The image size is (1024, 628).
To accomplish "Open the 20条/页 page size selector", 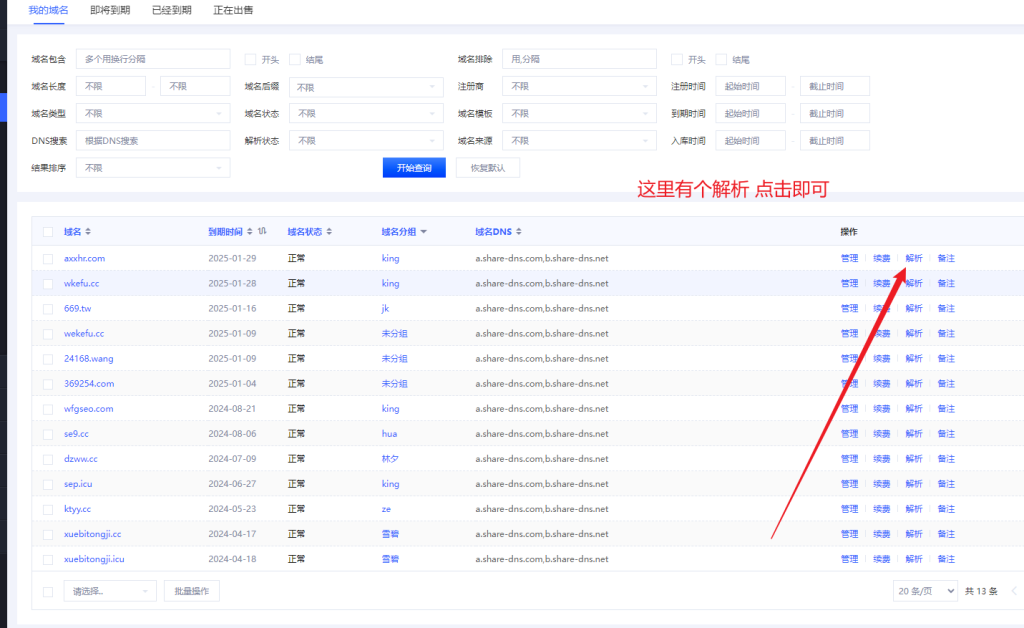I will (925, 591).
